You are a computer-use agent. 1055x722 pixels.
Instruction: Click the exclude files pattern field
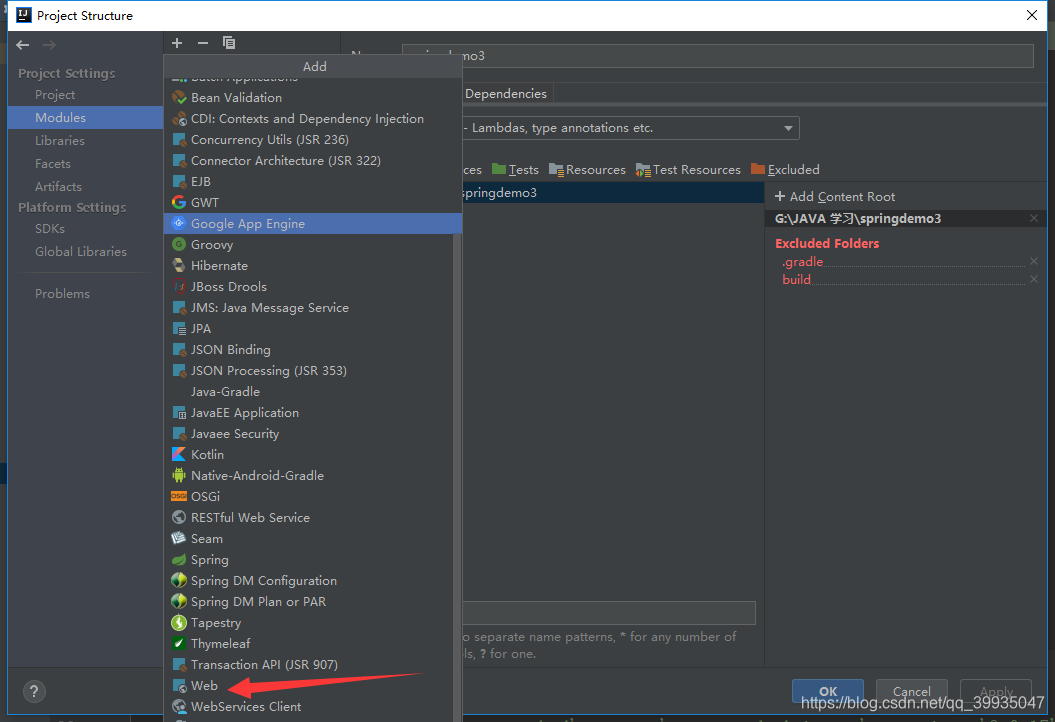tap(608, 613)
